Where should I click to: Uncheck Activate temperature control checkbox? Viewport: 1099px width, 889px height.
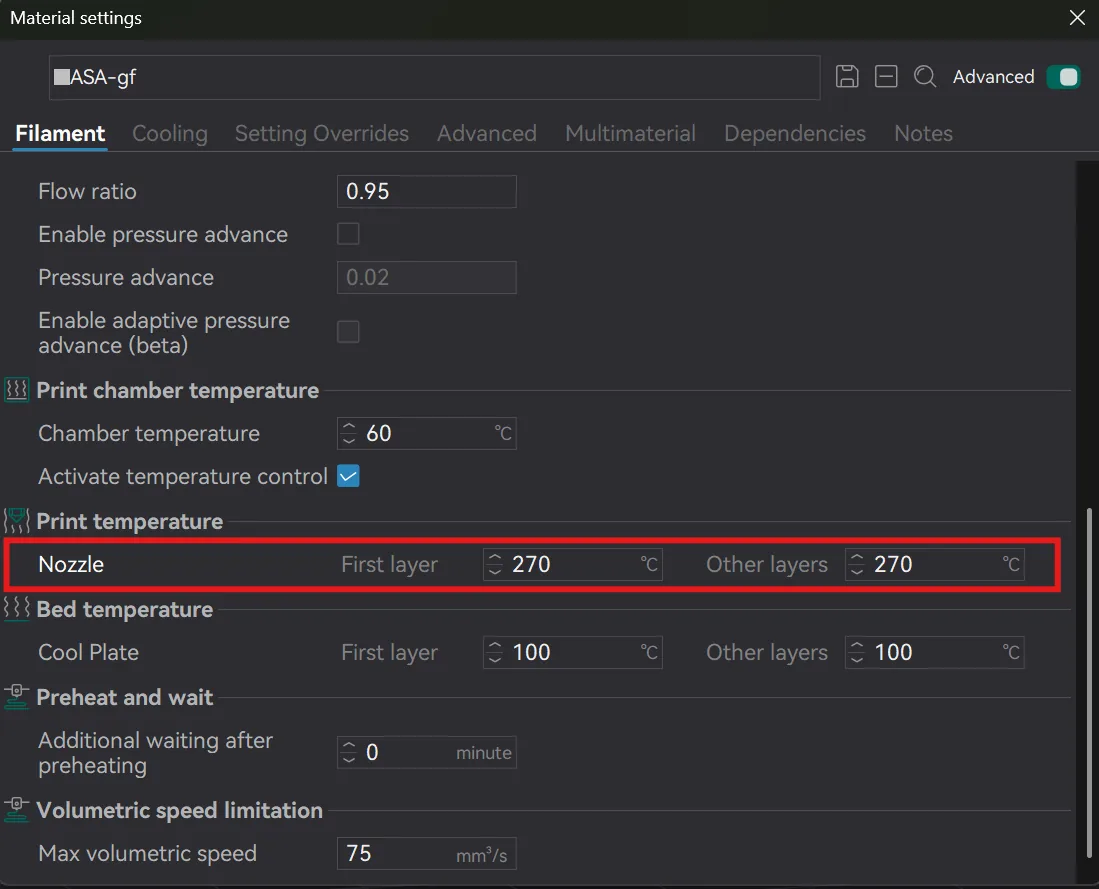click(x=348, y=476)
